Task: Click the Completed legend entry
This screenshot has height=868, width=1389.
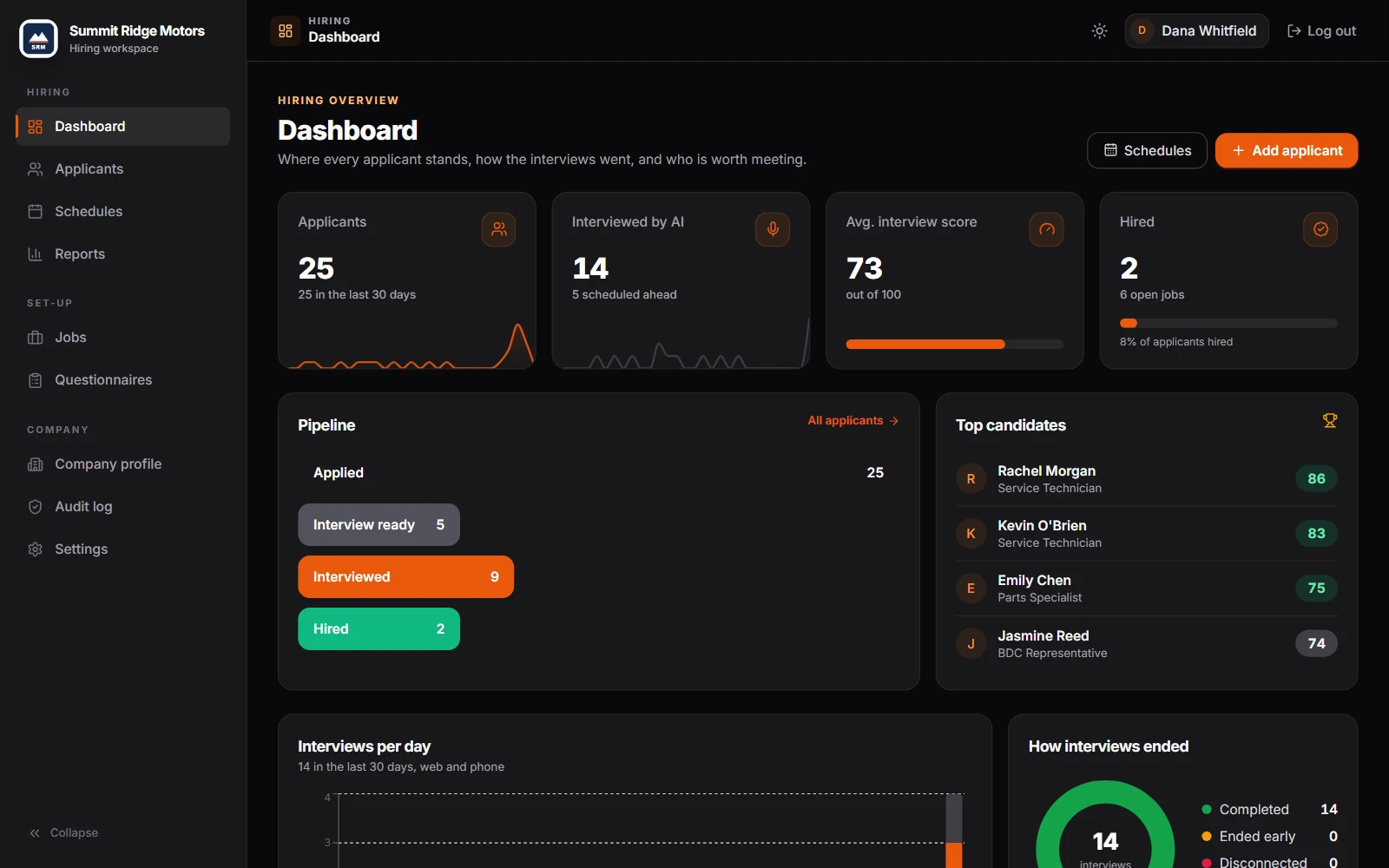Action: (x=1269, y=810)
